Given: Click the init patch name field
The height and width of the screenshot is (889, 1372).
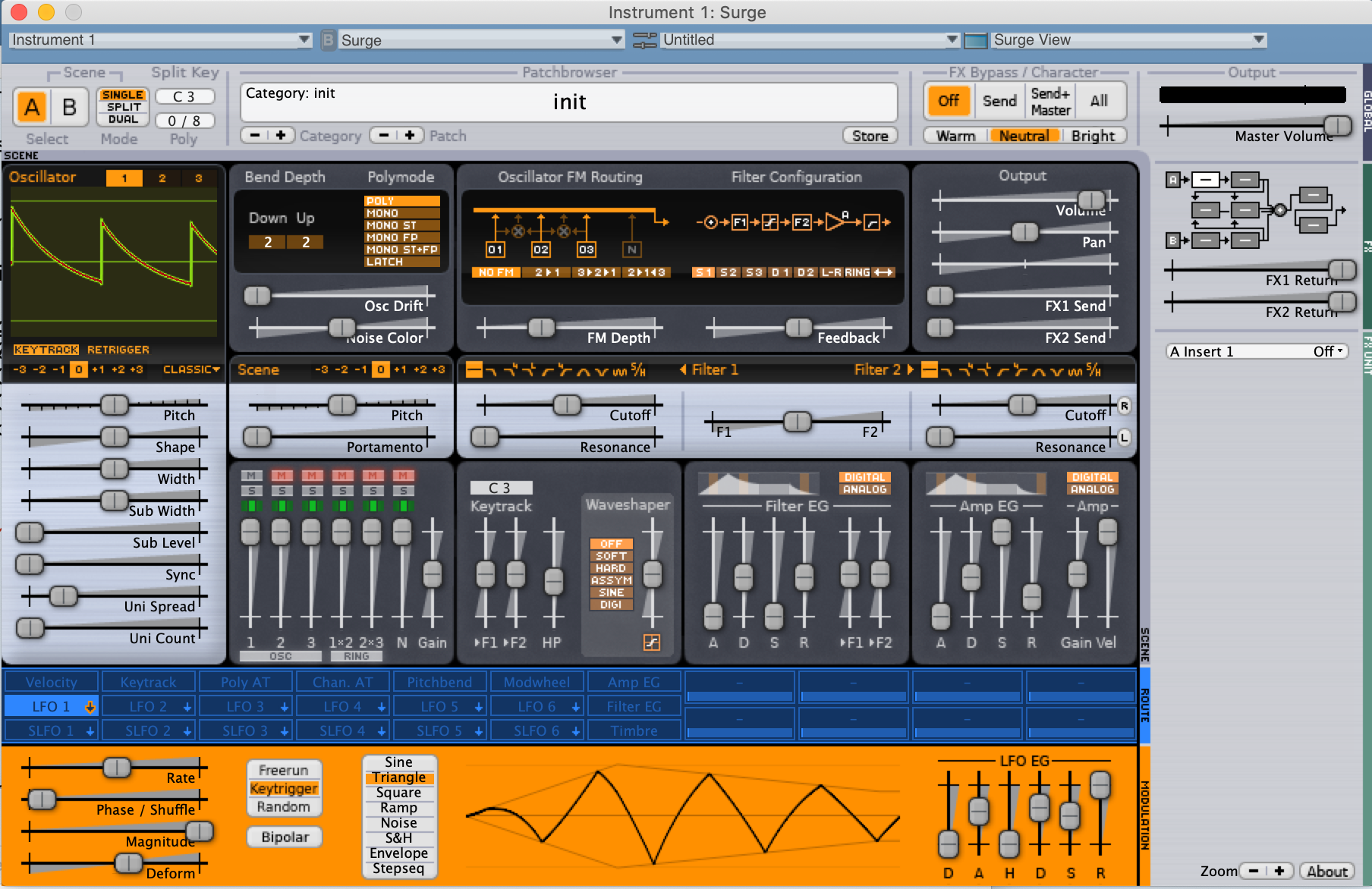Looking at the screenshot, I should pos(569,102).
